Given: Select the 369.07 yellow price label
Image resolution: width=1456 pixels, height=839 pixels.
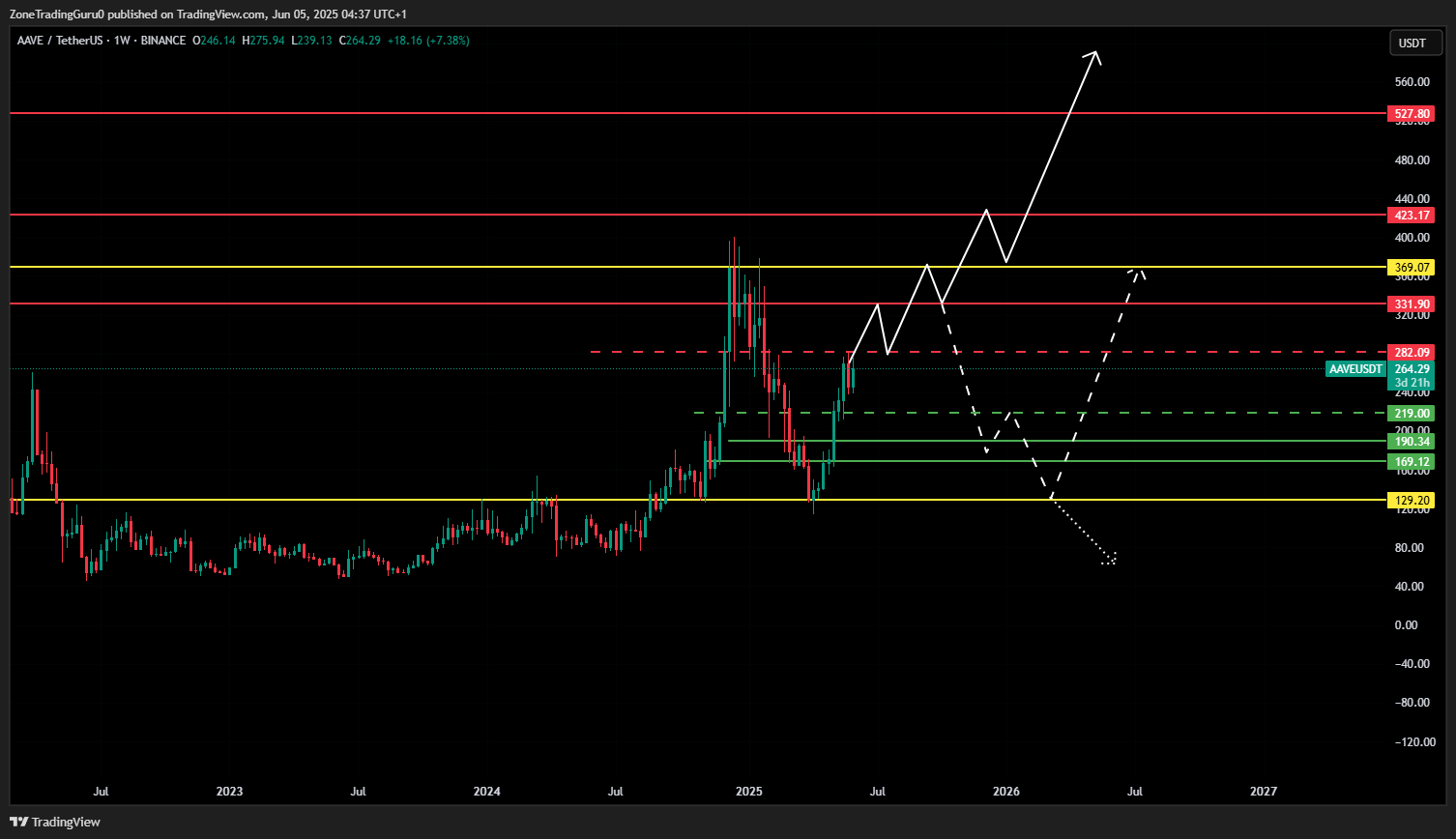Looking at the screenshot, I should pyautogui.click(x=1412, y=267).
